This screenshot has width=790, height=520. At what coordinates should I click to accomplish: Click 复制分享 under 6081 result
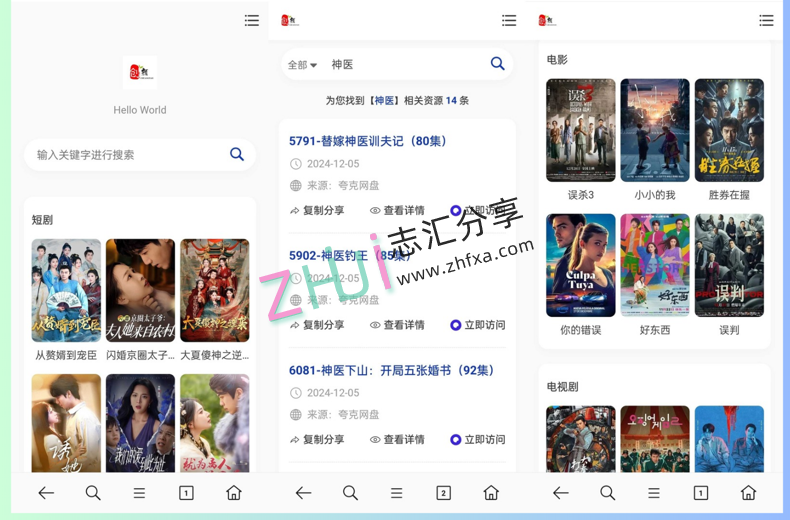(x=317, y=439)
